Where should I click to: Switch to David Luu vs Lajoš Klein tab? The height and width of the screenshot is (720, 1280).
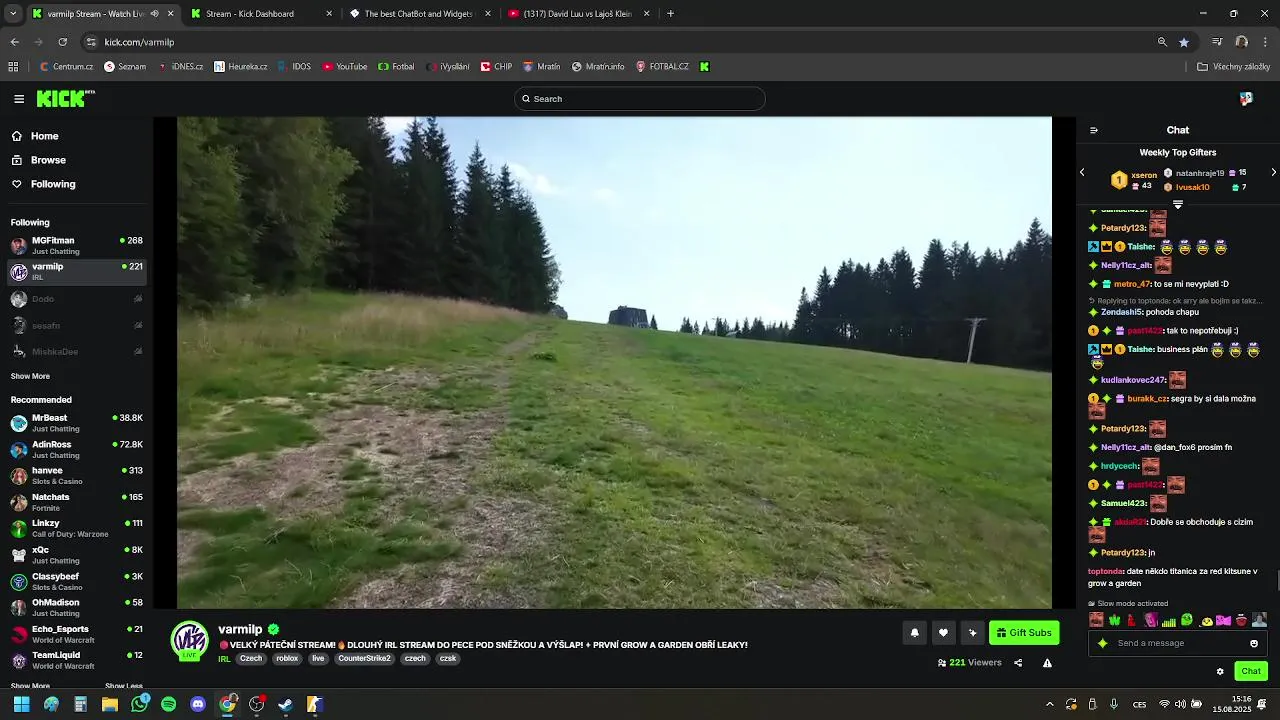(x=579, y=14)
